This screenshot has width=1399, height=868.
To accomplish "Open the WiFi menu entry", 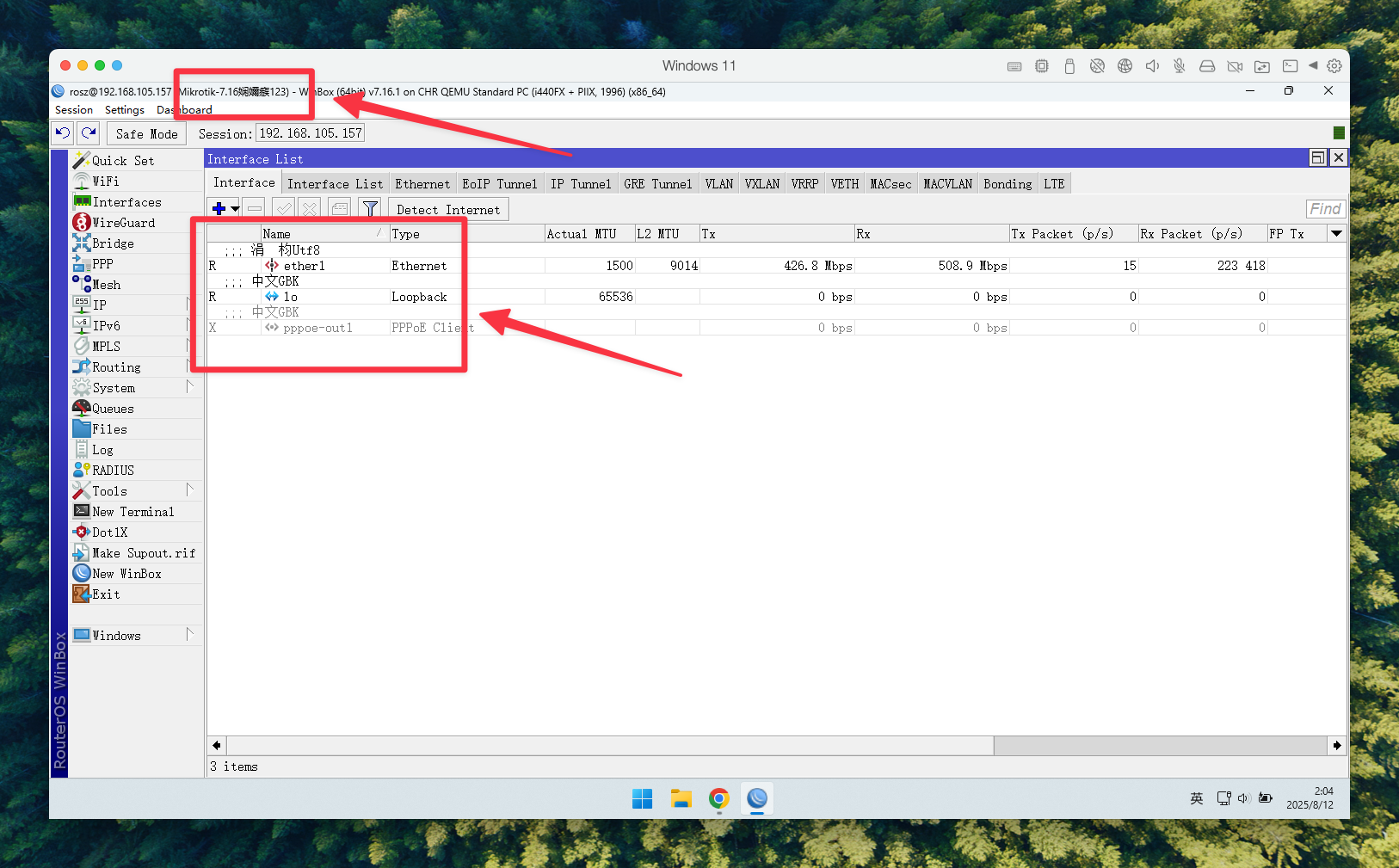I will [x=105, y=182].
